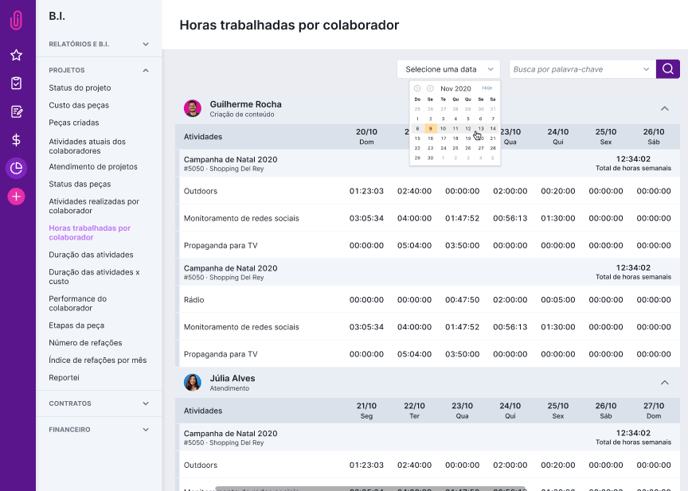Image resolution: width=688 pixels, height=491 pixels.
Task: Click 00:20:00 in Guilherme's Outdoors row
Action: pos(558,191)
